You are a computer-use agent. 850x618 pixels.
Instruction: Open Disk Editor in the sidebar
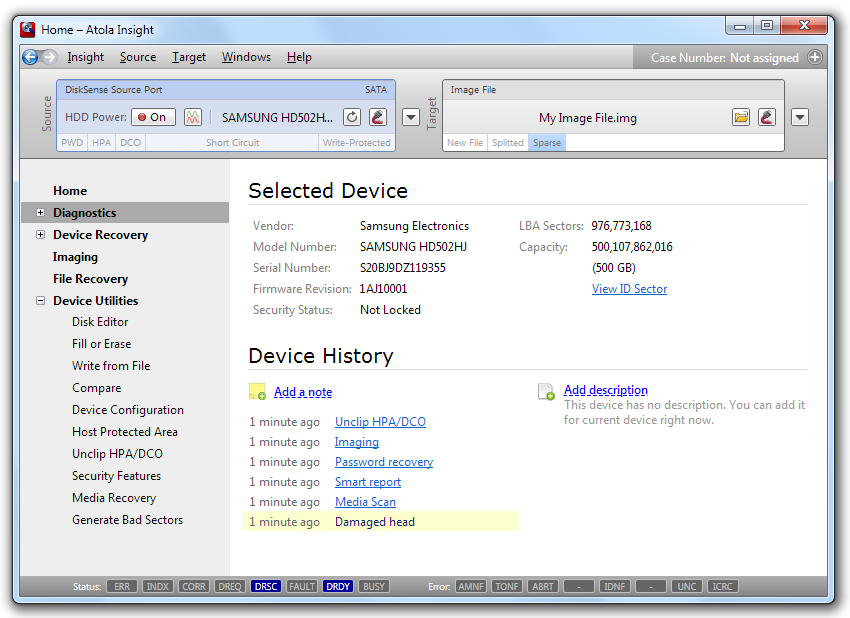pyautogui.click(x=100, y=322)
